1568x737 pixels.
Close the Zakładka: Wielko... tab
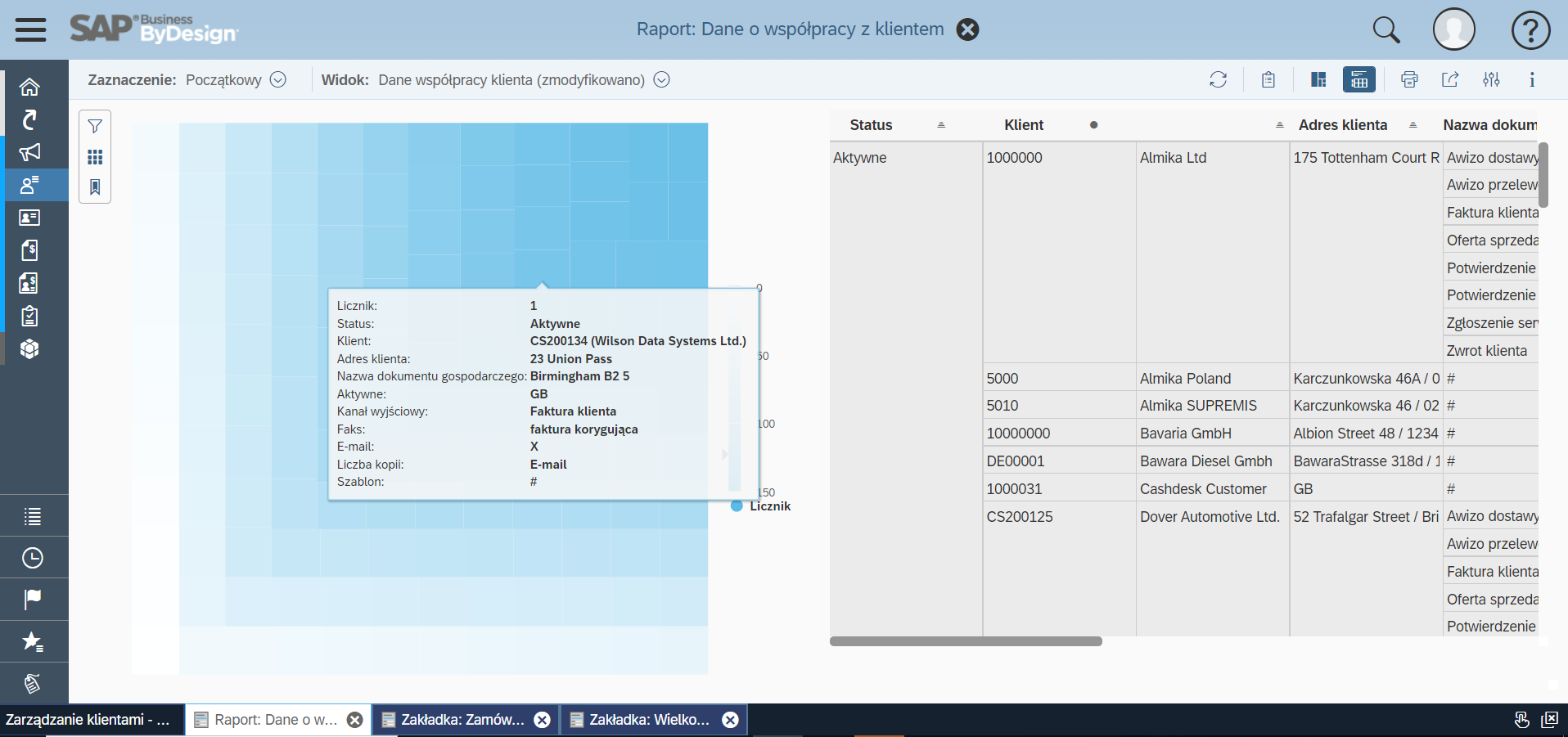(730, 720)
